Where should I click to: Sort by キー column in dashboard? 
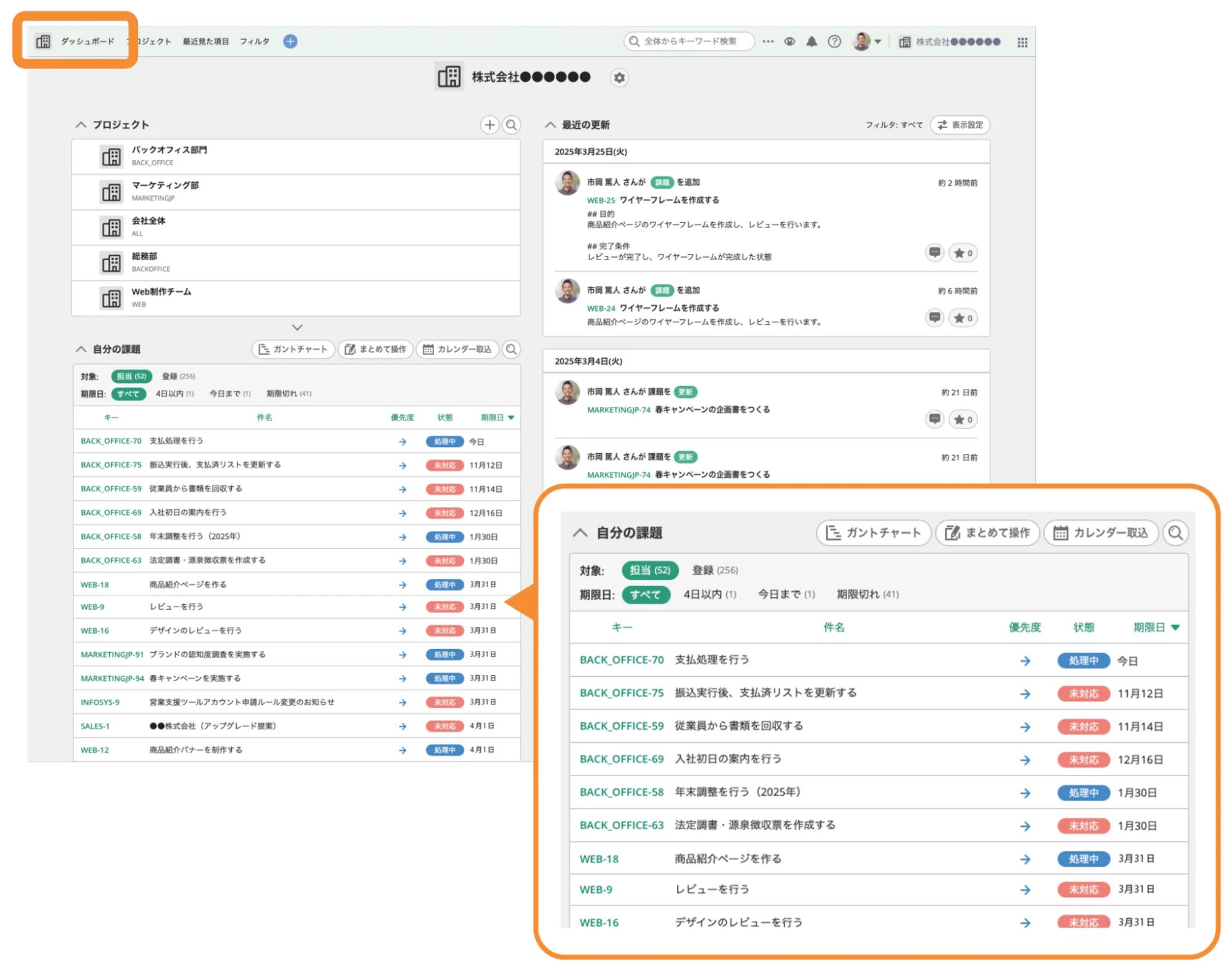click(111, 418)
